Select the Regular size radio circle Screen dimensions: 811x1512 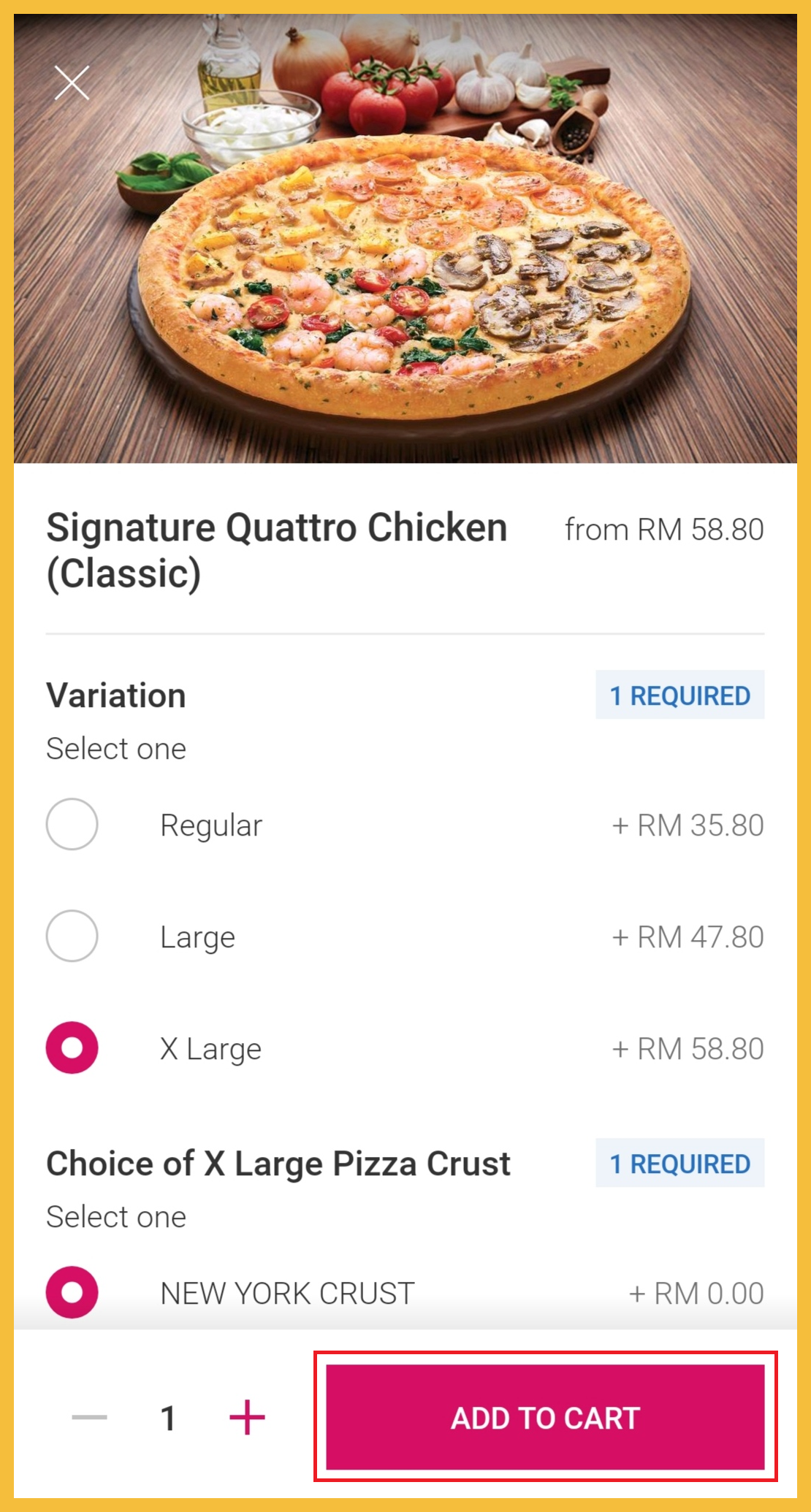coord(72,824)
